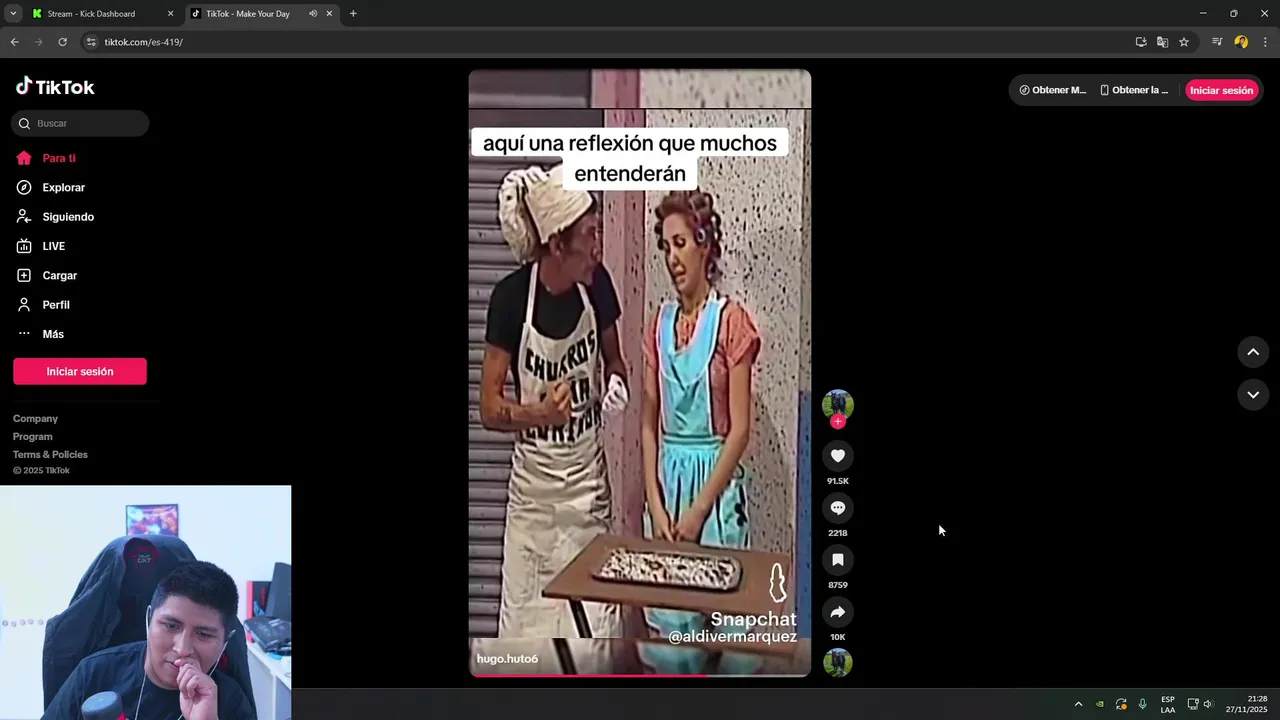This screenshot has width=1280, height=720.
Task: Click the NVIDIA tray icon
Action: pyautogui.click(x=1100, y=704)
